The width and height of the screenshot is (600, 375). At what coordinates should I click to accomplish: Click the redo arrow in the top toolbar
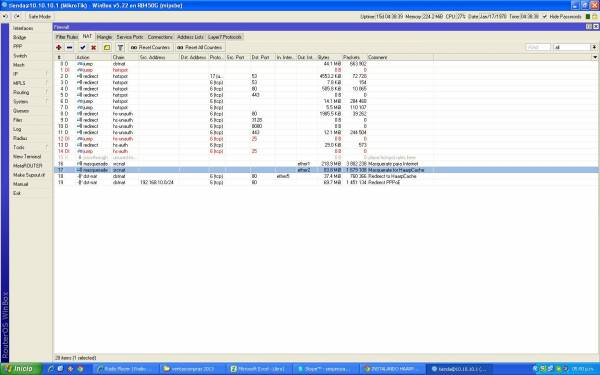point(17,16)
